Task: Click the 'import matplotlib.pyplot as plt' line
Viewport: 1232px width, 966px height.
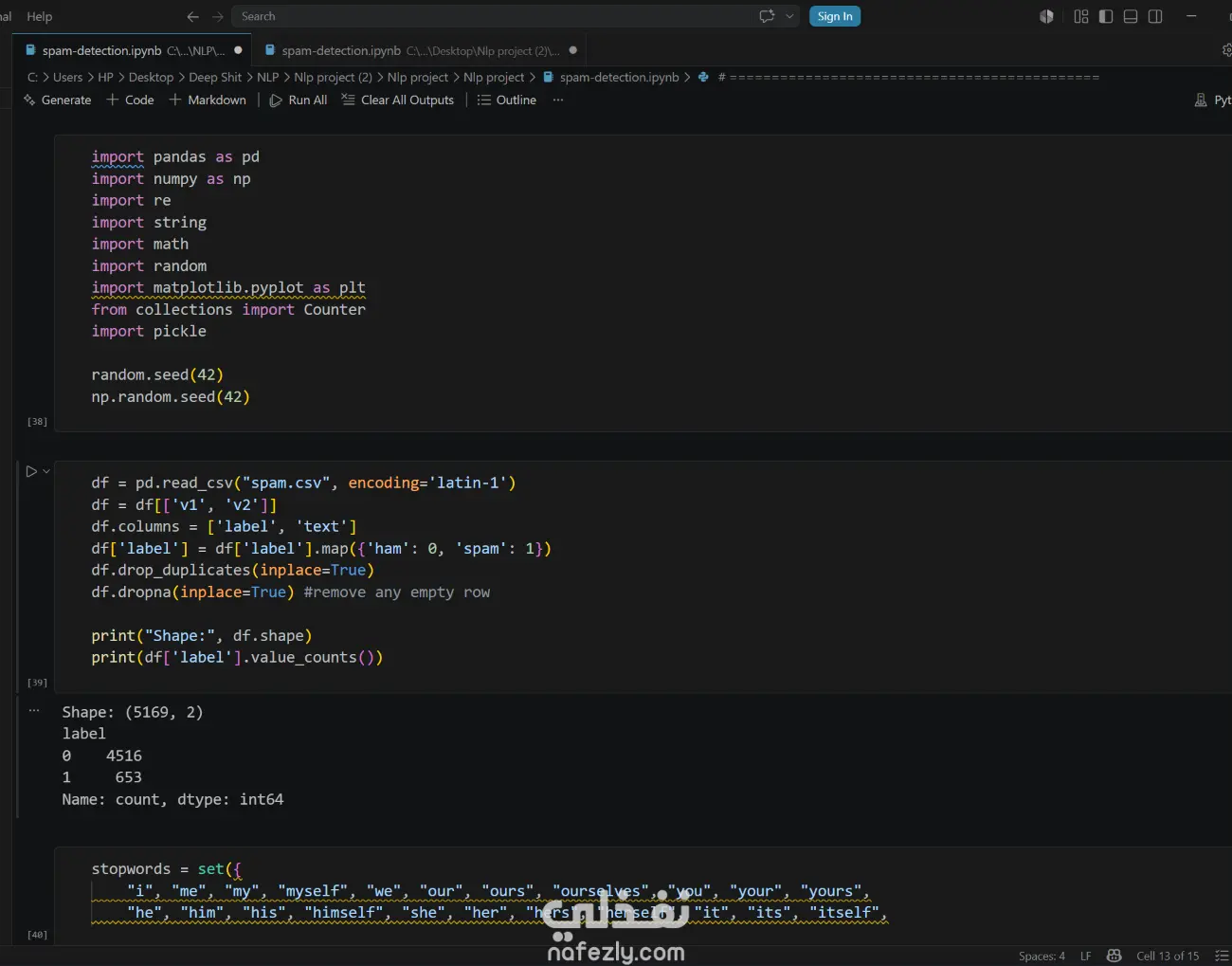Action: coord(228,287)
